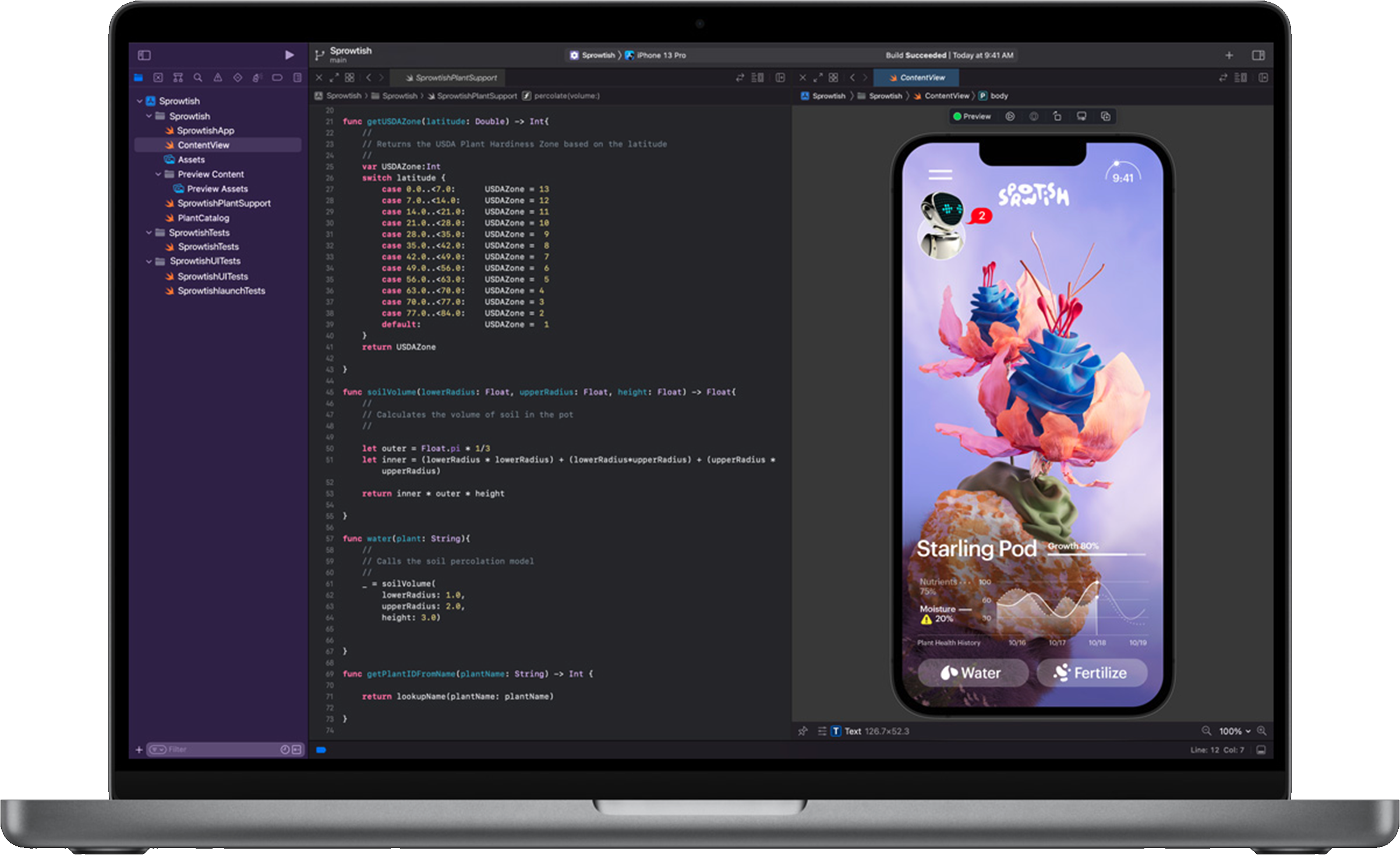Select ContentView file in navigator
1400x855 pixels.
tap(218, 145)
